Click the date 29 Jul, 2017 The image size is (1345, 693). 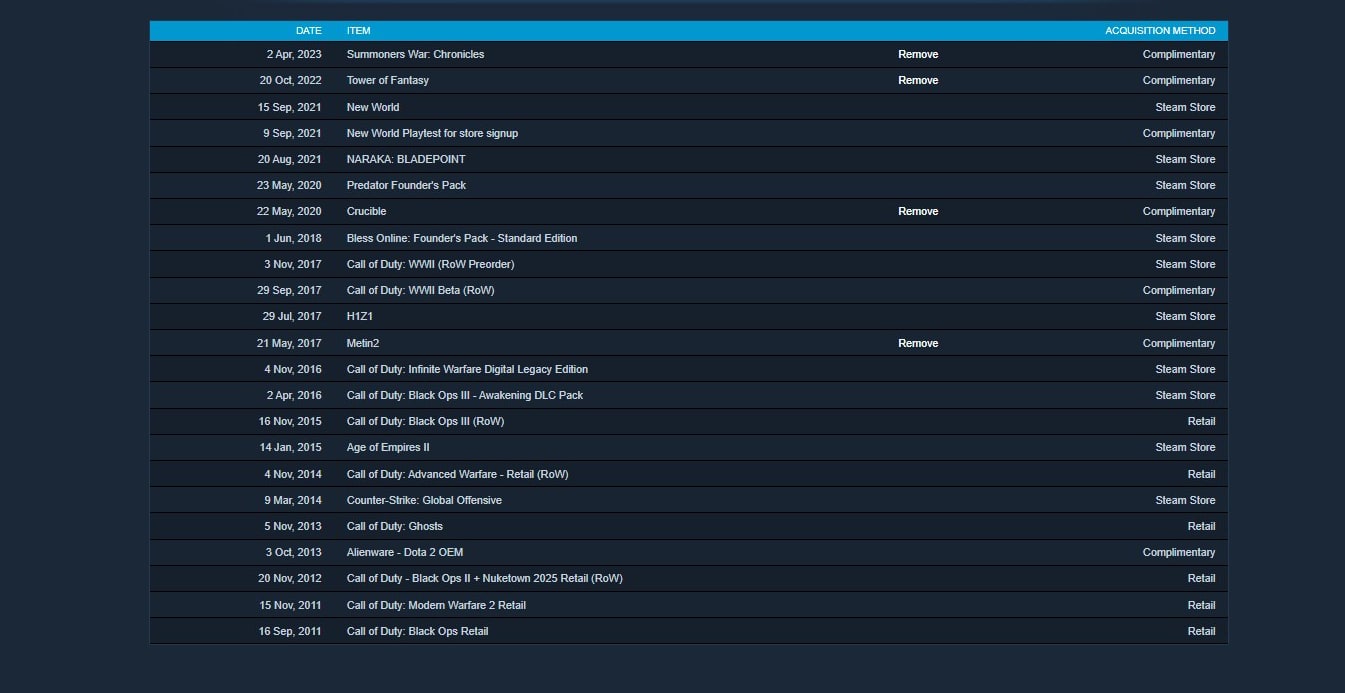(x=292, y=316)
